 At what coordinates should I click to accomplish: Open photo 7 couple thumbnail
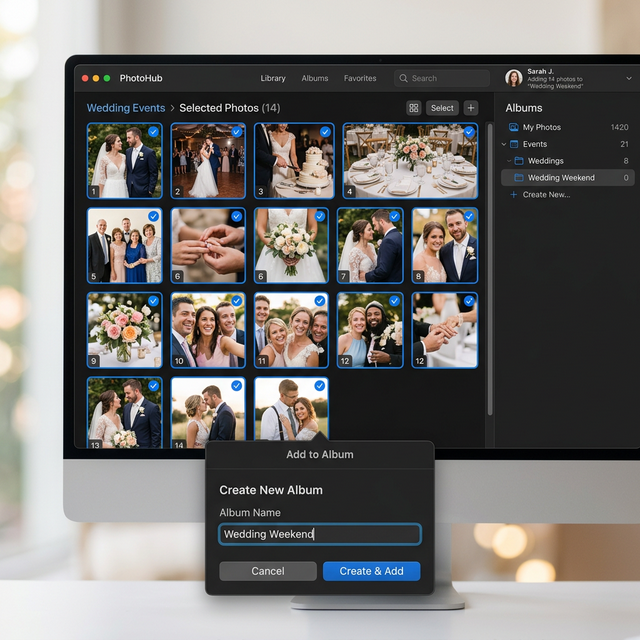[370, 245]
